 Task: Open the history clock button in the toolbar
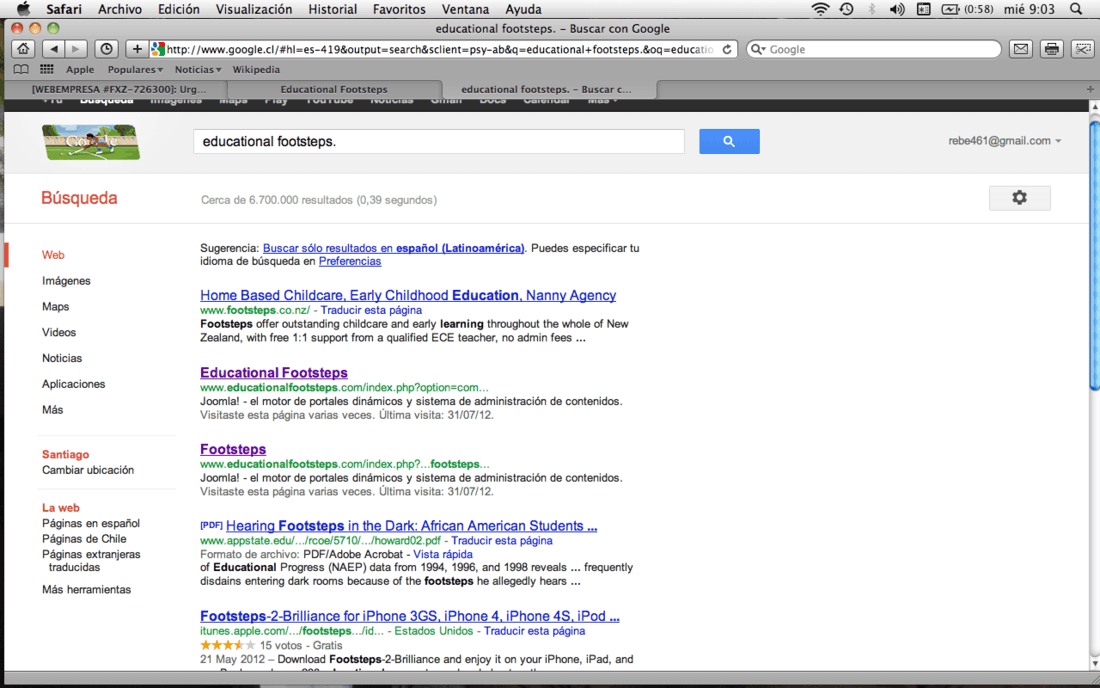106,49
